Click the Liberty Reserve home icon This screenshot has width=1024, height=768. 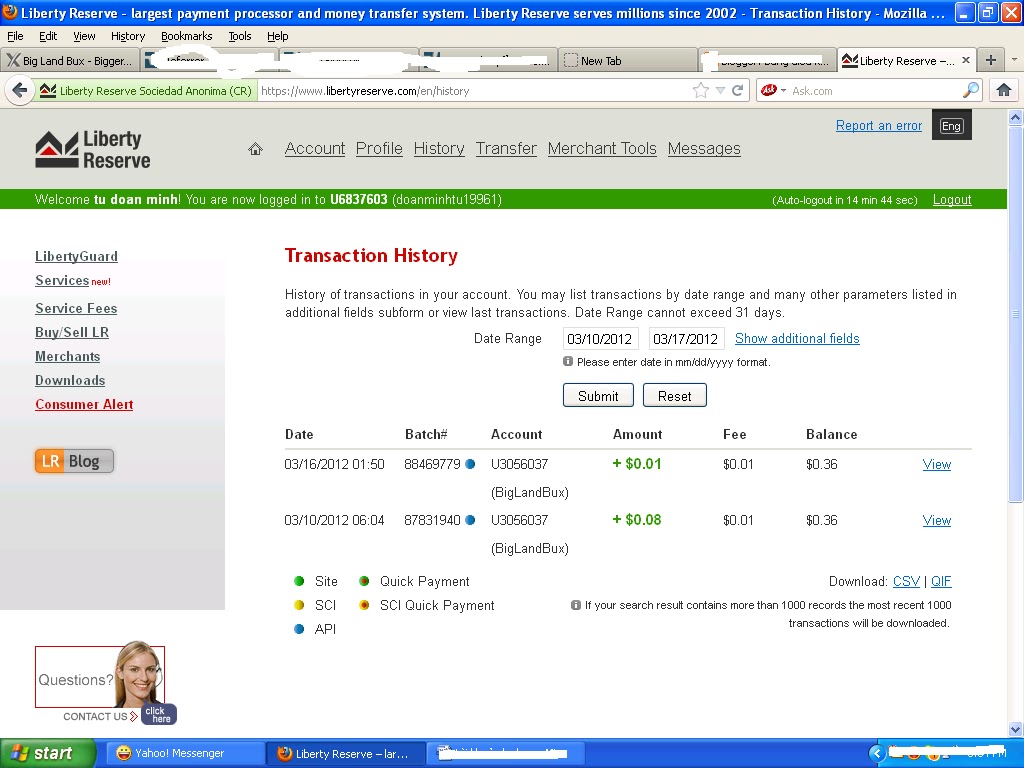(x=255, y=149)
